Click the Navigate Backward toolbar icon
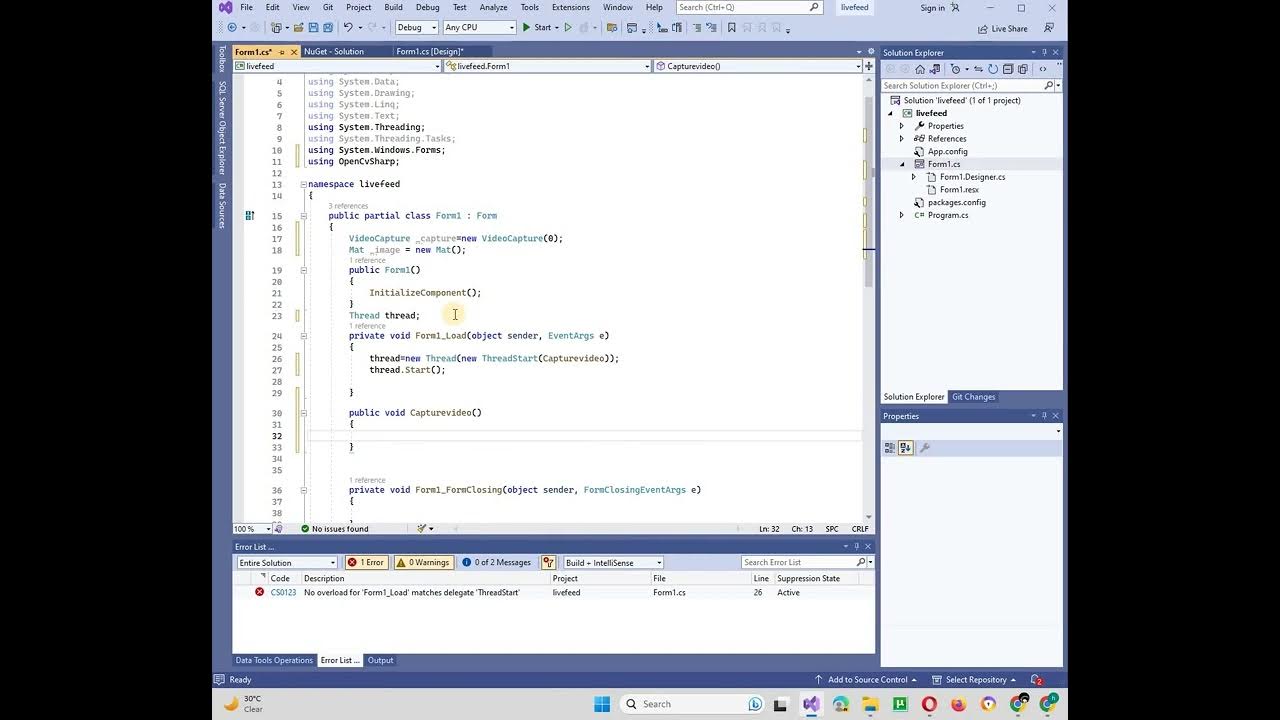 tap(232, 28)
